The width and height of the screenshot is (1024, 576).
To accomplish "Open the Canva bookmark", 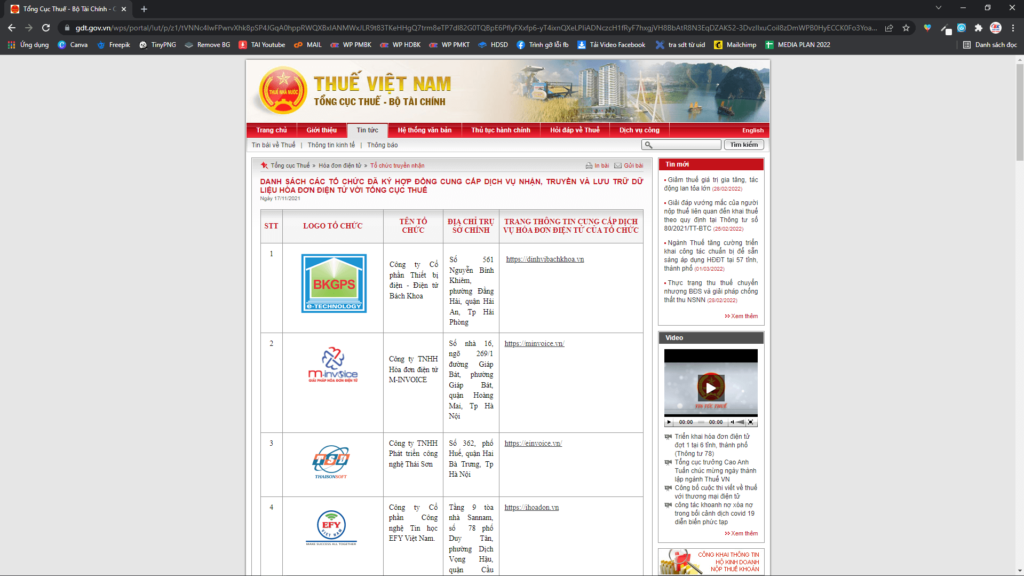I will tap(72, 45).
